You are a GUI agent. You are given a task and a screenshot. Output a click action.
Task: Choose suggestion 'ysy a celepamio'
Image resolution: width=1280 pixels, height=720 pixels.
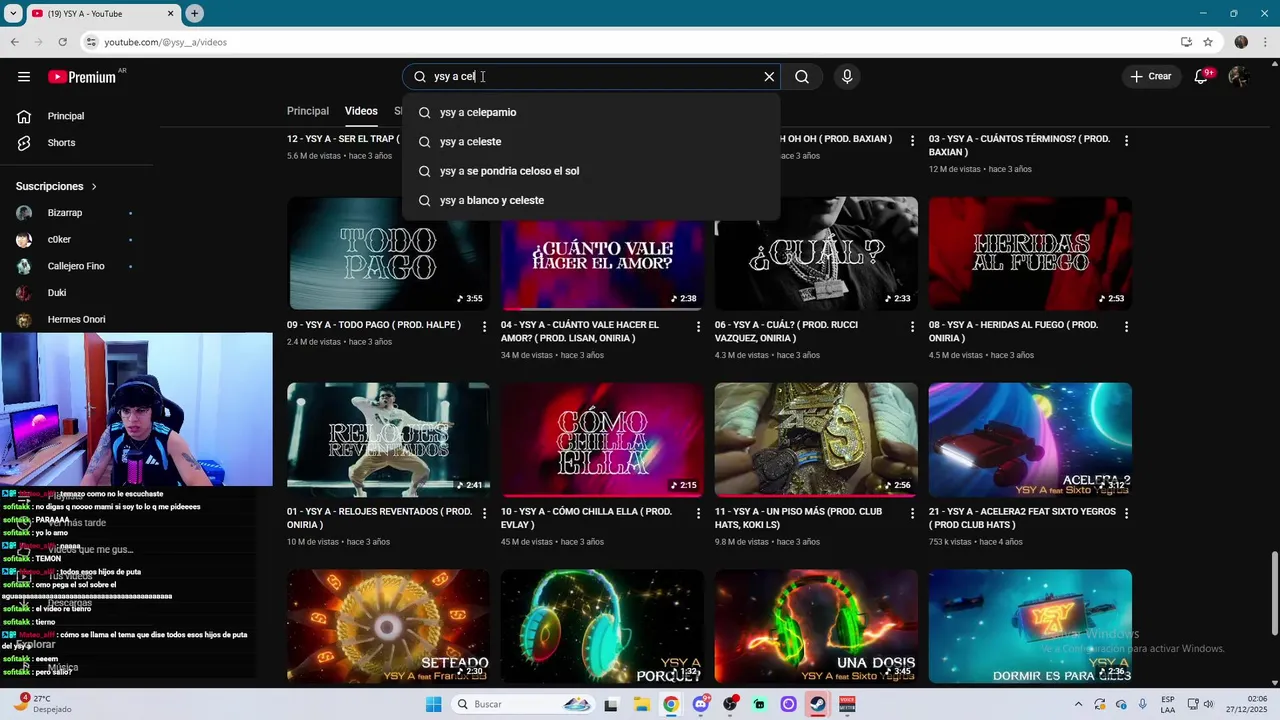tap(591, 112)
